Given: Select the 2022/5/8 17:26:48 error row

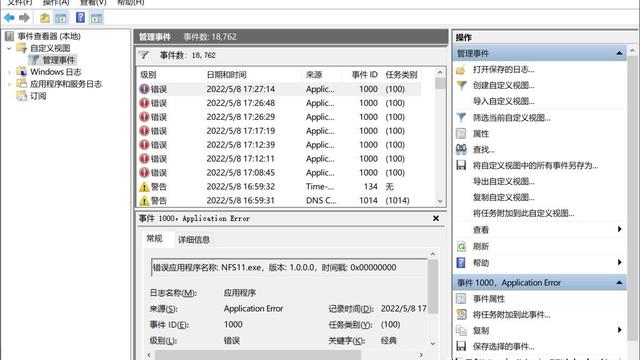Looking at the screenshot, I should (x=280, y=103).
